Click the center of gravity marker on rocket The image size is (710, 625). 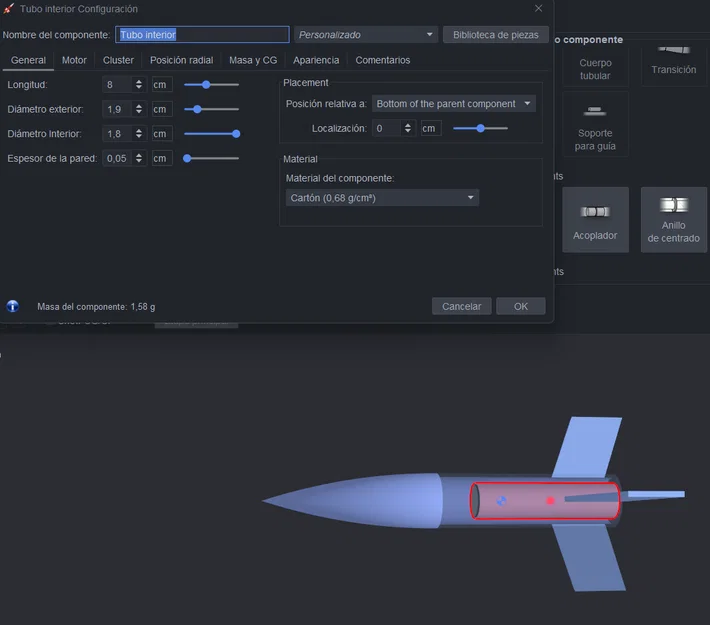point(501,501)
